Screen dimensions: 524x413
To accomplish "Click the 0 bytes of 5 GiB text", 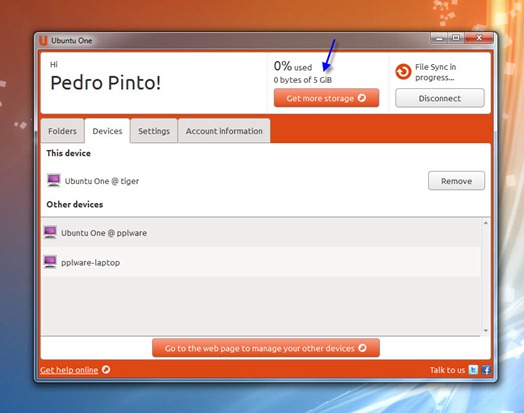I will (x=303, y=80).
